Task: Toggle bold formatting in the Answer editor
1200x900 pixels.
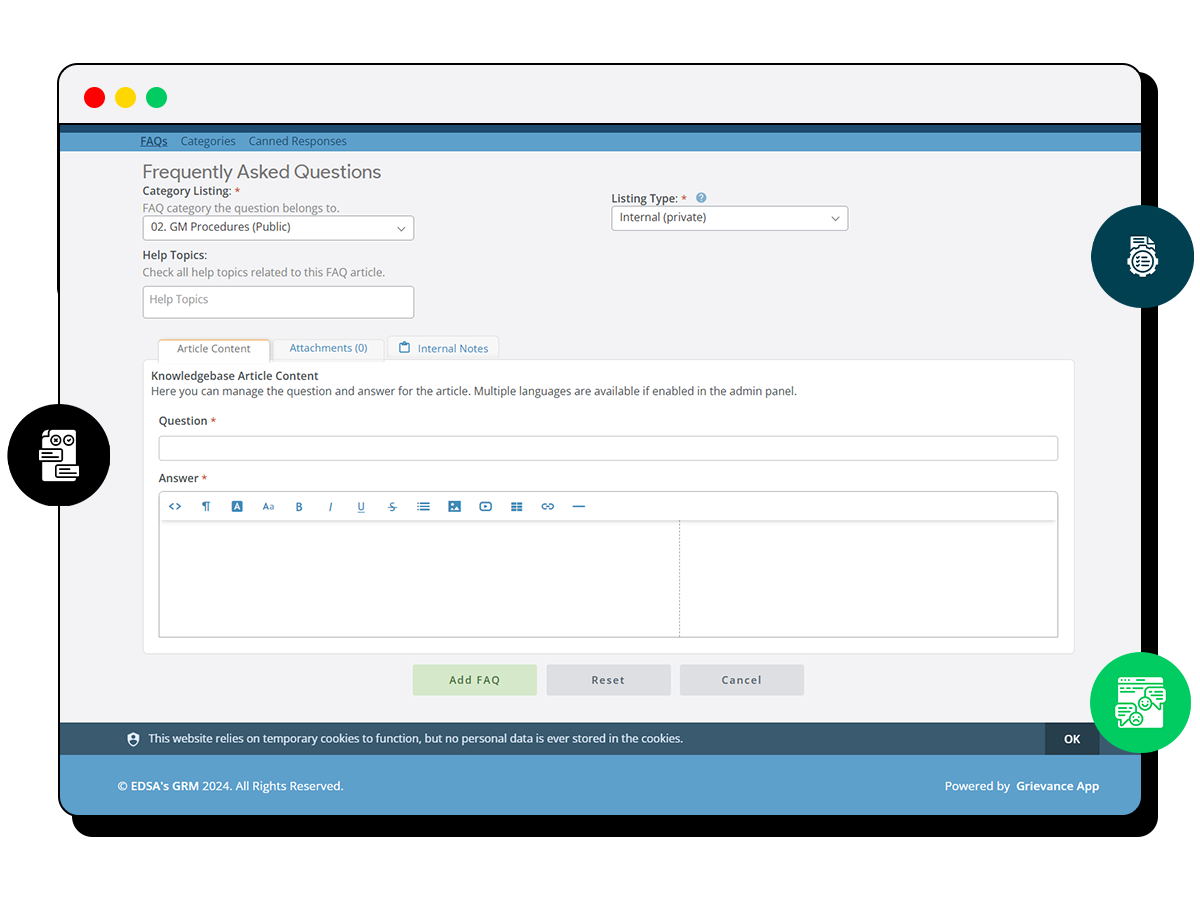Action: pos(298,506)
